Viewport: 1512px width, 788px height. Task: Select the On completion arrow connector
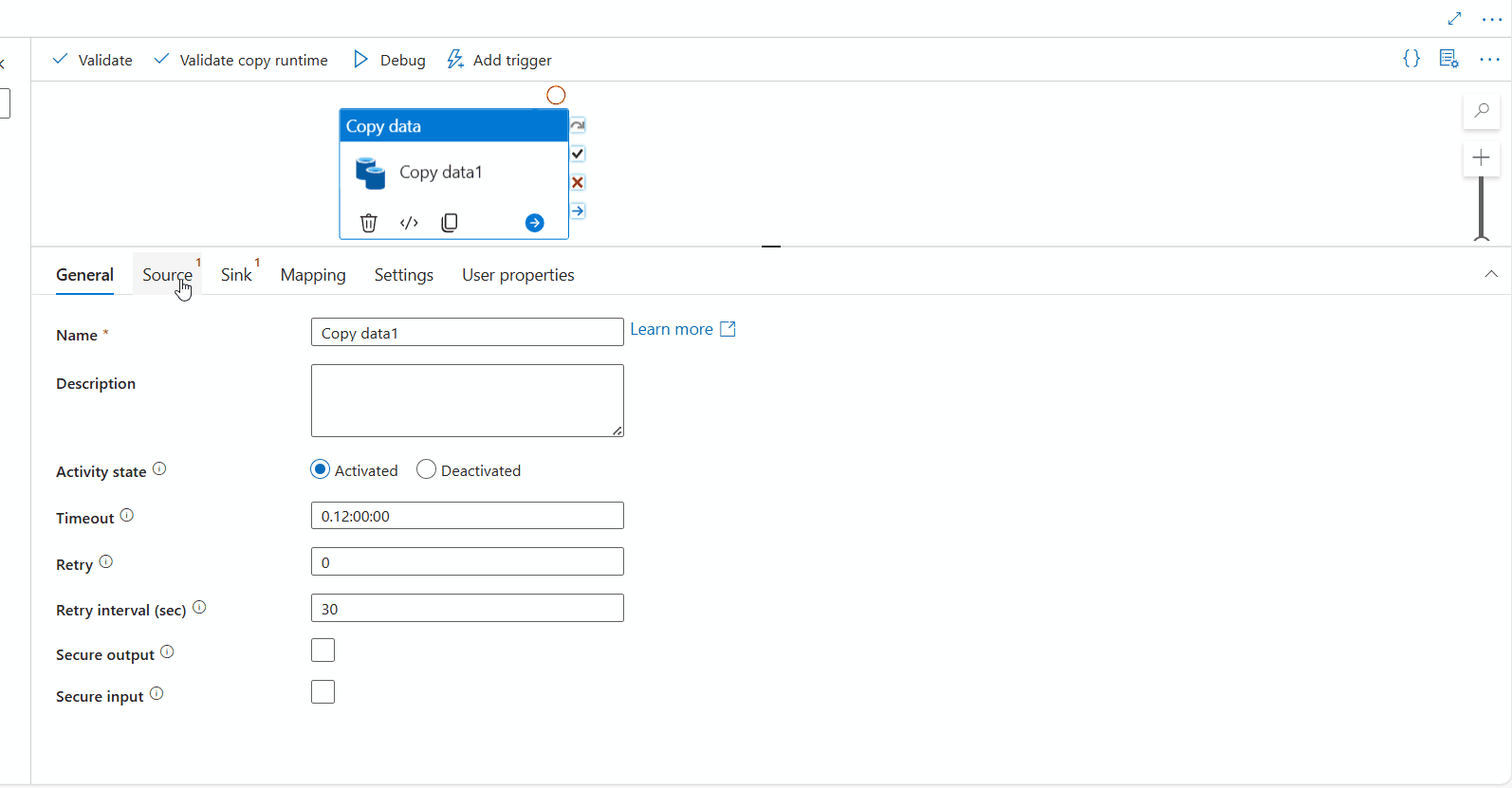click(578, 211)
